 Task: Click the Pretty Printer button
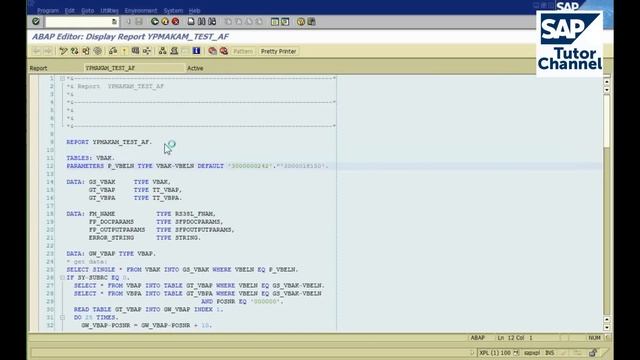click(278, 51)
